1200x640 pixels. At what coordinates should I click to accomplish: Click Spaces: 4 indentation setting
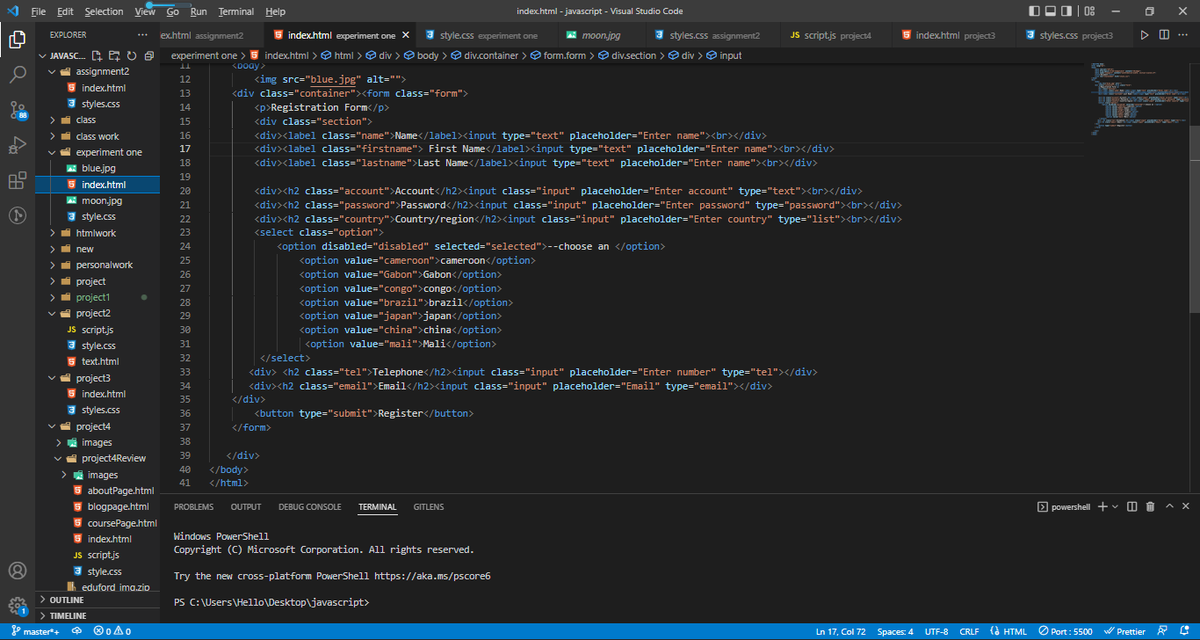coord(896,632)
